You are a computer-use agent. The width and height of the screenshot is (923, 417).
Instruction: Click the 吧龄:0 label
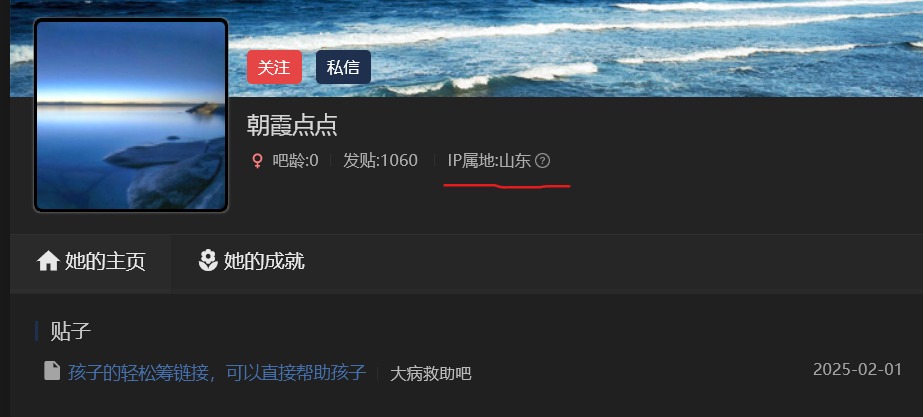pyautogui.click(x=296, y=161)
